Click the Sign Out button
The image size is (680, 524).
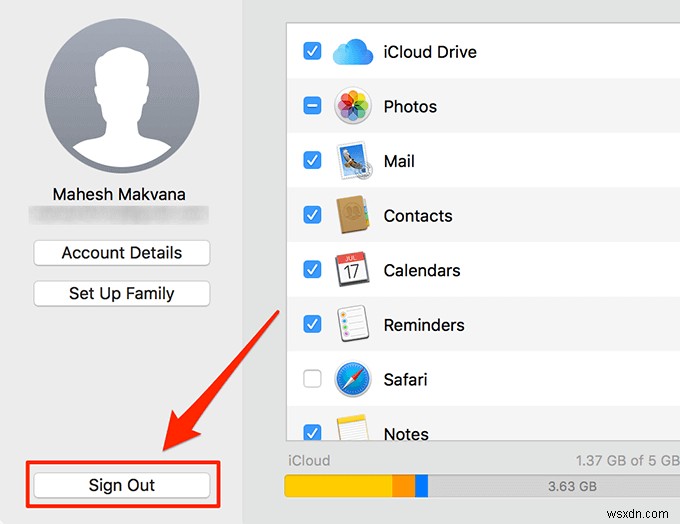click(122, 485)
